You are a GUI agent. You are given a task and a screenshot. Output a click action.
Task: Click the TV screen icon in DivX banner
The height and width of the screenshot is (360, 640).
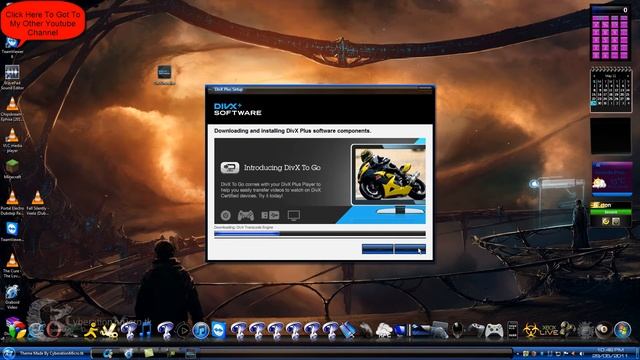coord(293,215)
